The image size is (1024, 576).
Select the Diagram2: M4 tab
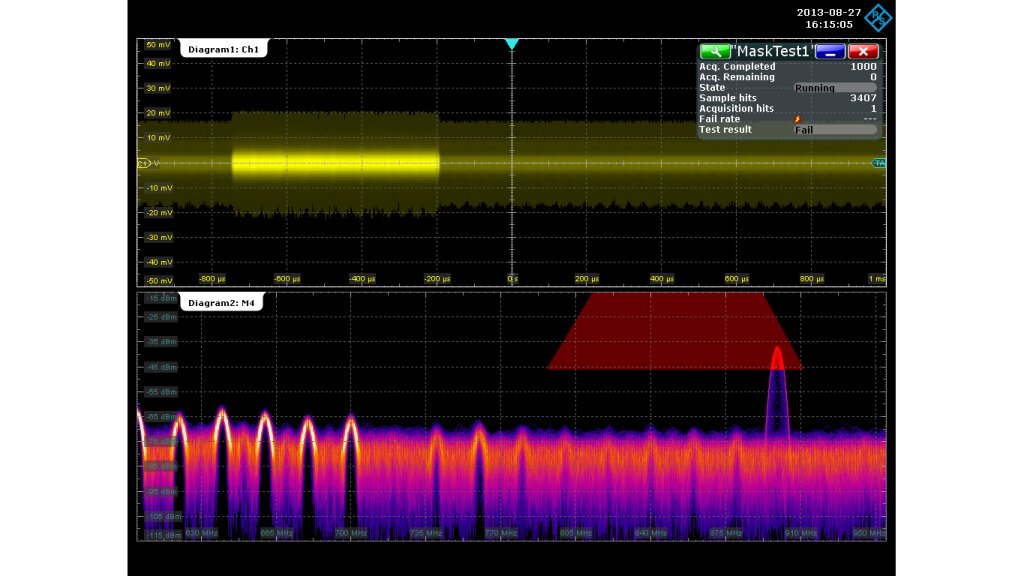pyautogui.click(x=221, y=302)
